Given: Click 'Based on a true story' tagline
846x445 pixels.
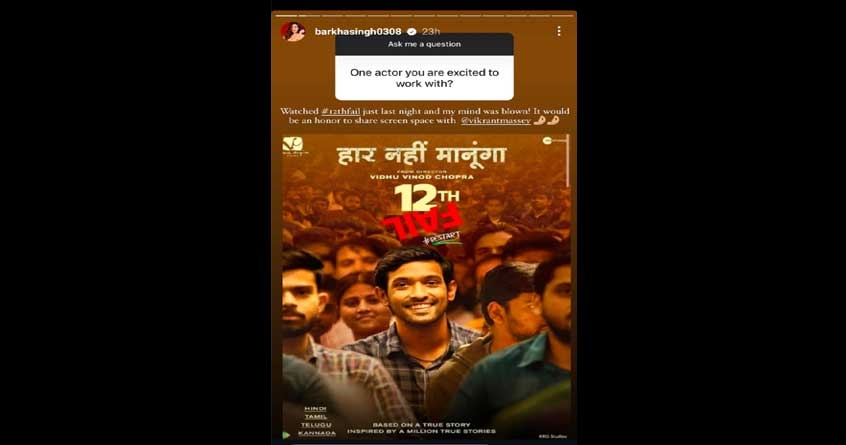Looking at the screenshot, I should [x=421, y=425].
